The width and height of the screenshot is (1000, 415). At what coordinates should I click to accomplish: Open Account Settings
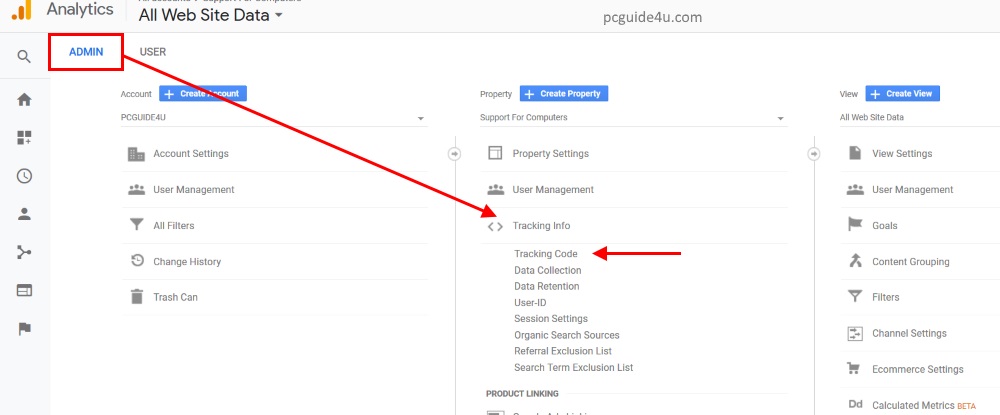coord(190,154)
